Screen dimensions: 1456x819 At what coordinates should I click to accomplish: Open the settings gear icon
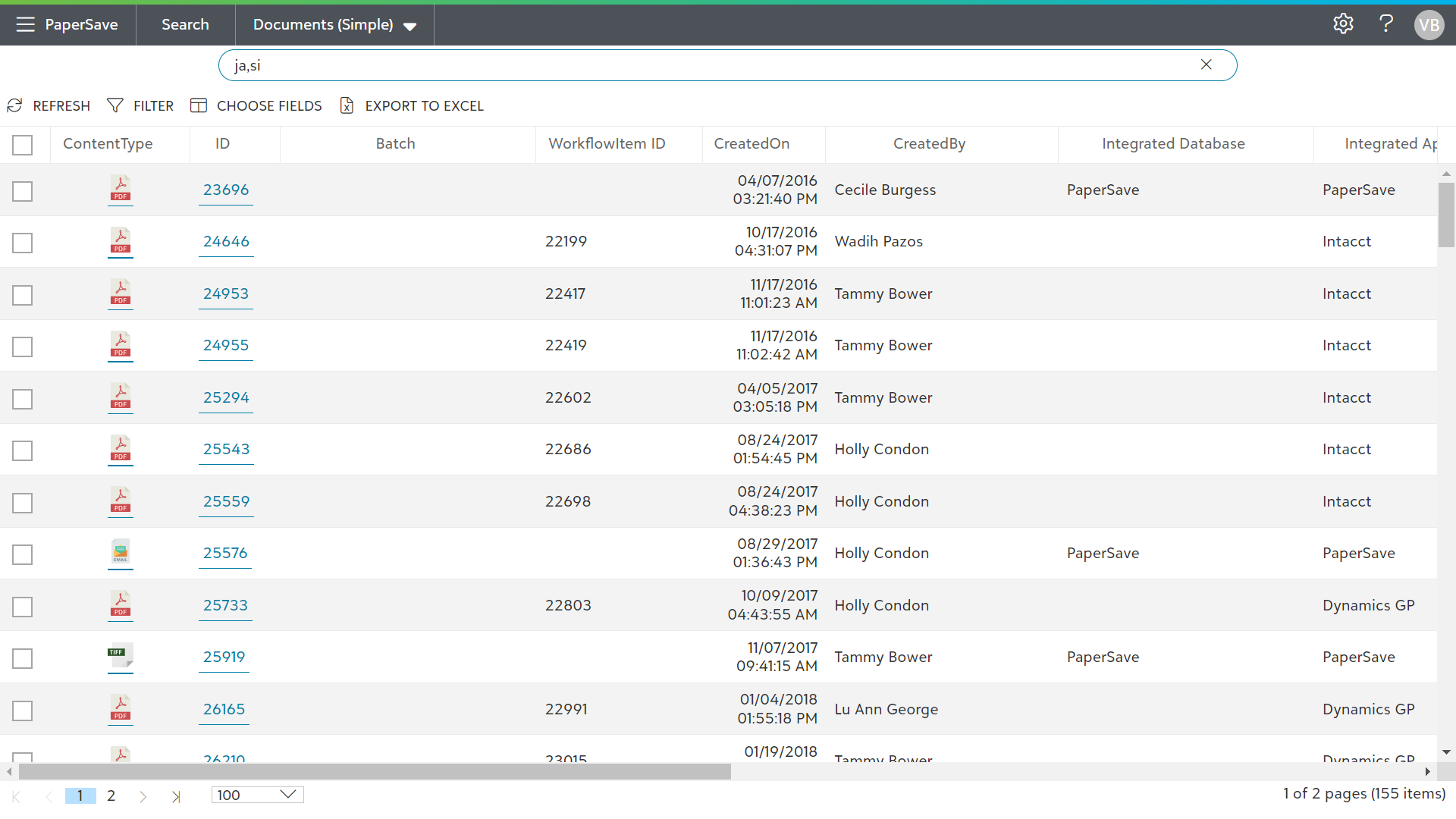pyautogui.click(x=1343, y=24)
